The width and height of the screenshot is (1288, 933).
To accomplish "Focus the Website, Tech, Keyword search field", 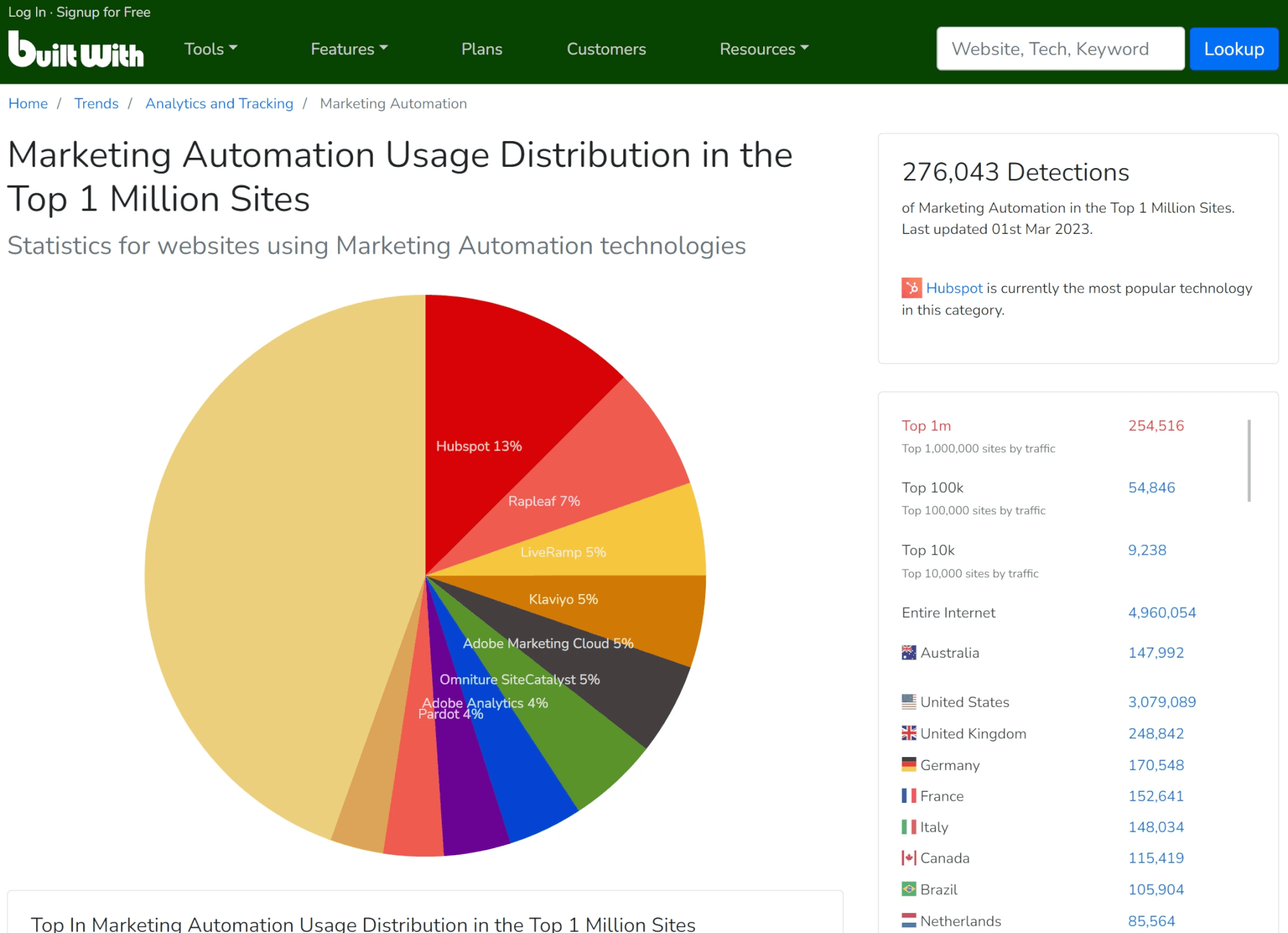I will point(1060,49).
